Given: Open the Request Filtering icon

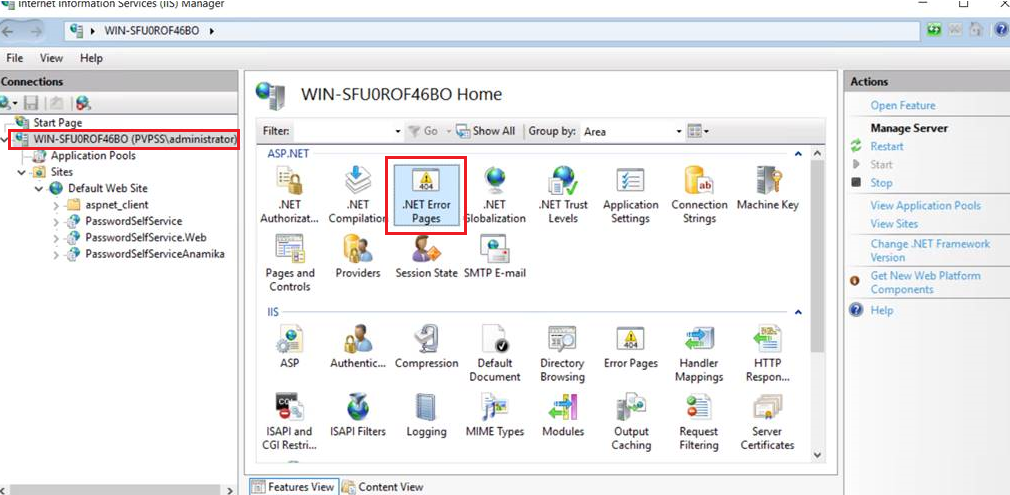Looking at the screenshot, I should pyautogui.click(x=699, y=419).
